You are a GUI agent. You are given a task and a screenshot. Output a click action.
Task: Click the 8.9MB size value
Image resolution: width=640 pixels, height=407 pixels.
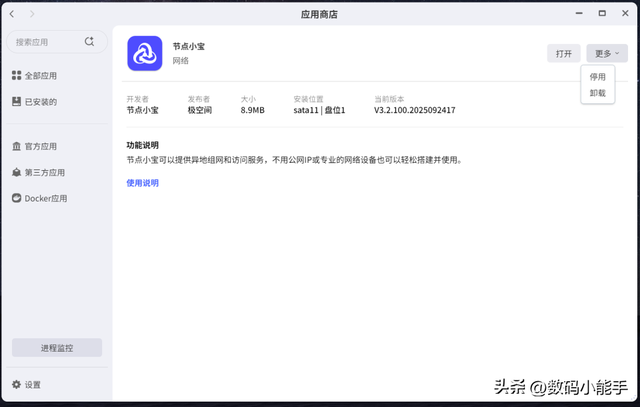pos(252,110)
